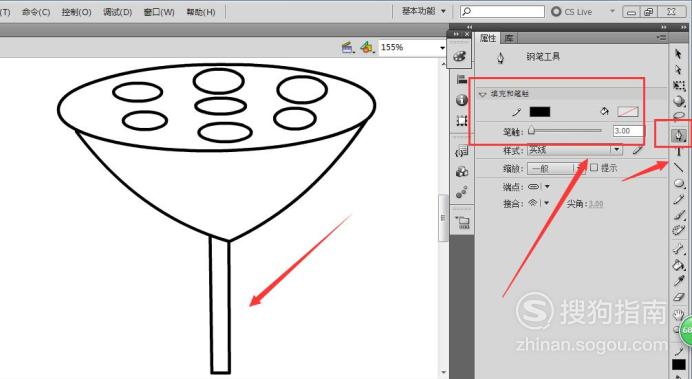Select the Bone tool
The width and height of the screenshot is (692, 379).
pos(678,249)
